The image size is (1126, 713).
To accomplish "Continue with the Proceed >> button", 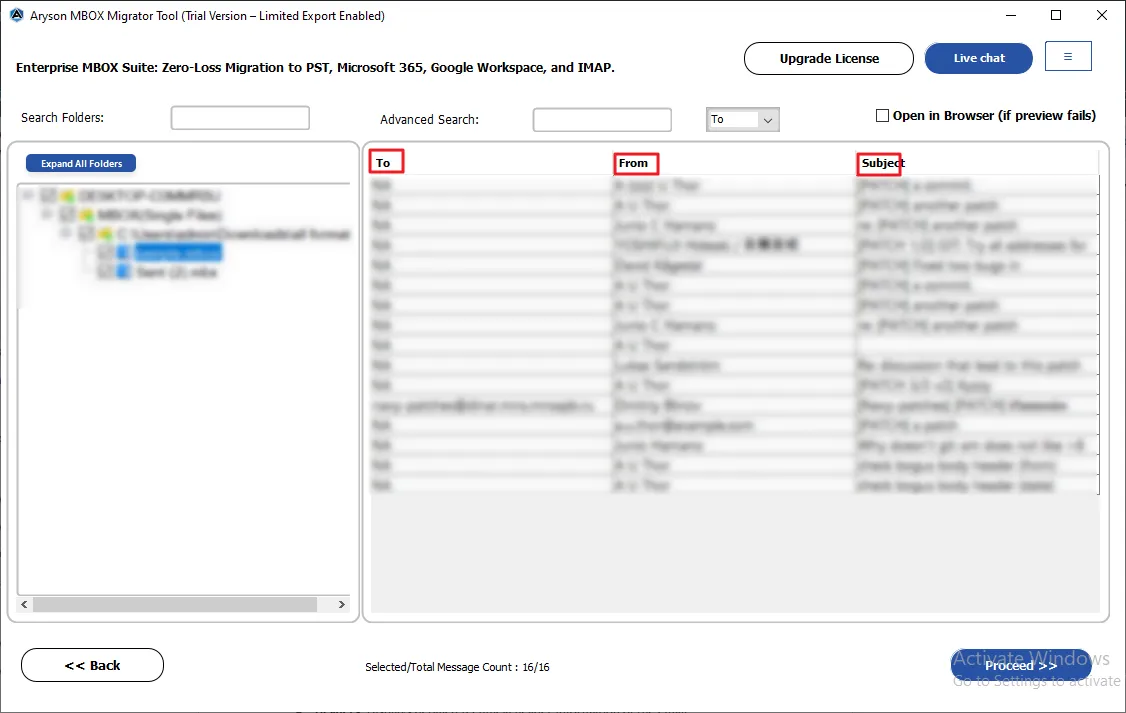I will tap(1020, 666).
